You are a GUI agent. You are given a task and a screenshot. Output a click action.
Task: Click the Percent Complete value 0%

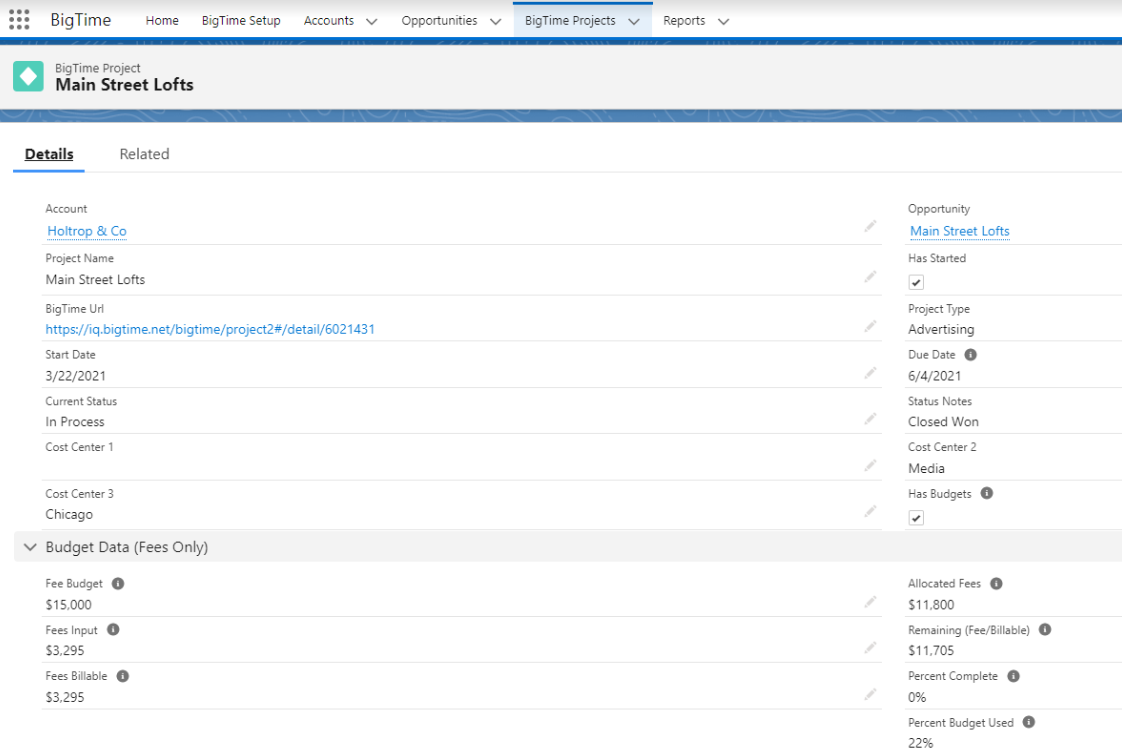917,697
